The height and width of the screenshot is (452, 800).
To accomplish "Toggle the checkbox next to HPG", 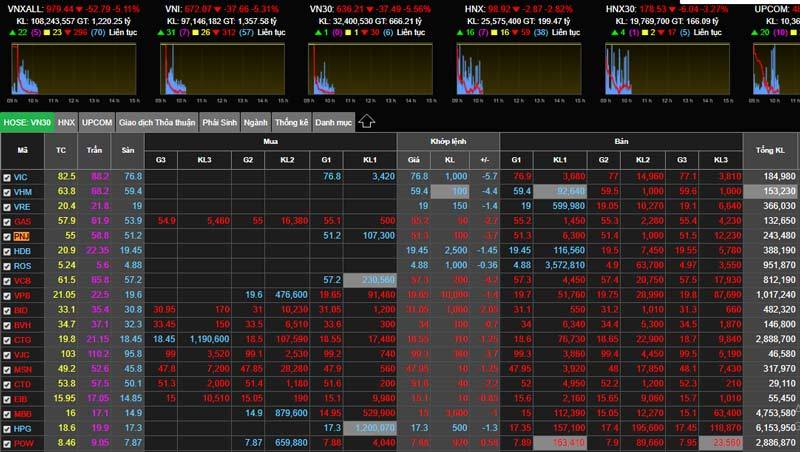I will tap(8, 427).
